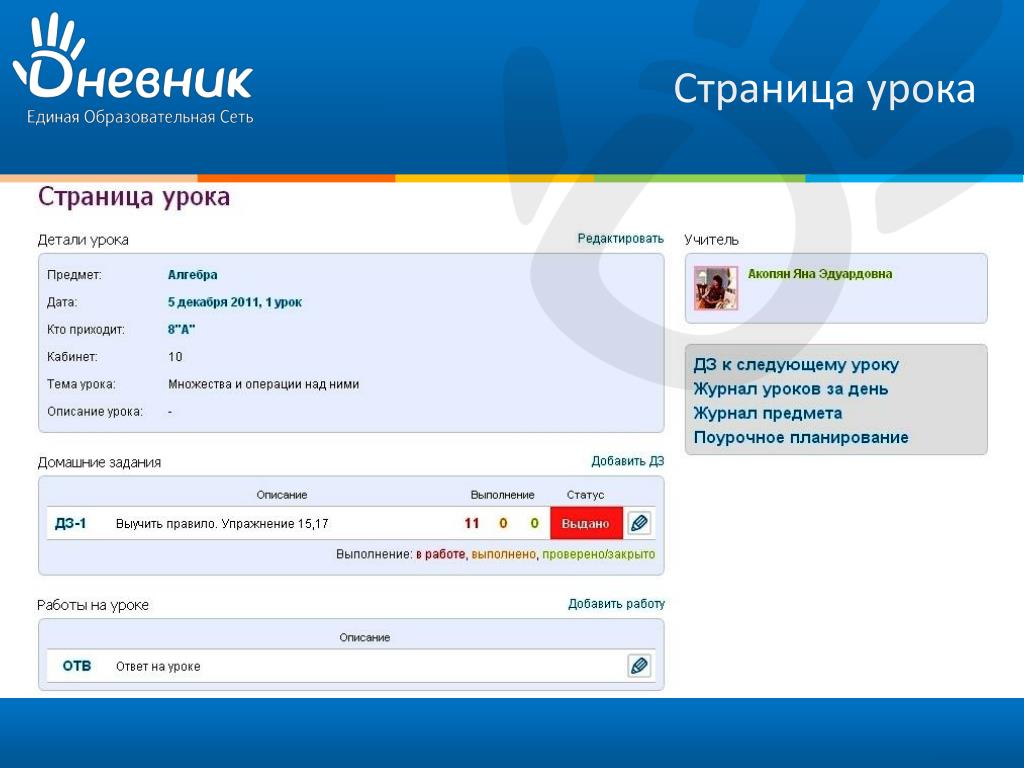Click Добавить работу link
The height and width of the screenshot is (768, 1024).
coord(616,603)
